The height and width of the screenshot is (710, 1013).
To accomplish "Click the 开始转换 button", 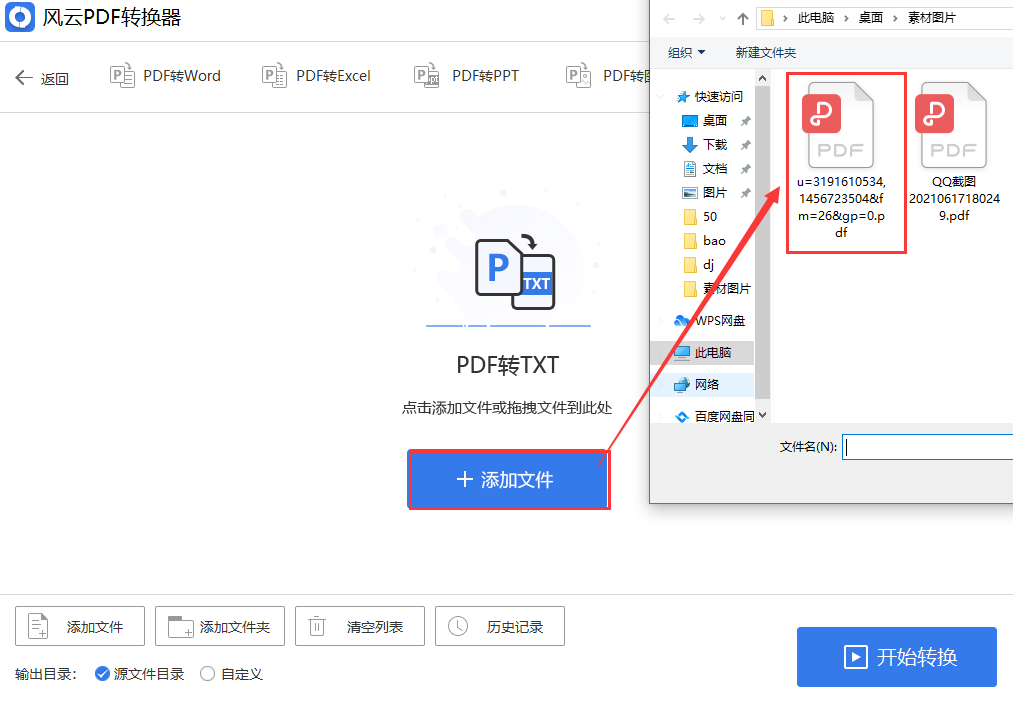I will (x=896, y=657).
